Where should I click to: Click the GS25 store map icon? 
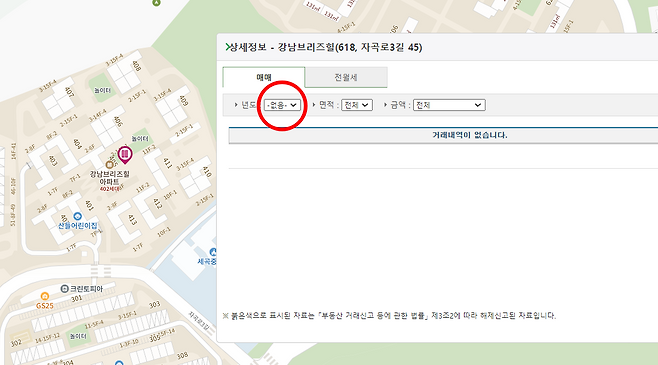point(44,296)
